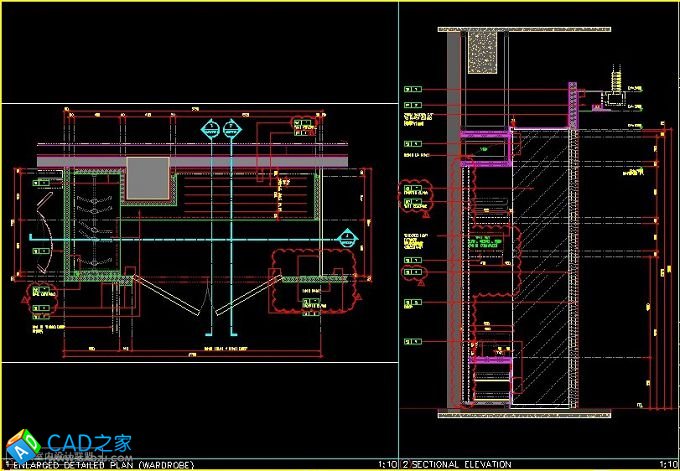
Task: Click the cyan section marker at the plan's right edge
Action: (x=346, y=237)
